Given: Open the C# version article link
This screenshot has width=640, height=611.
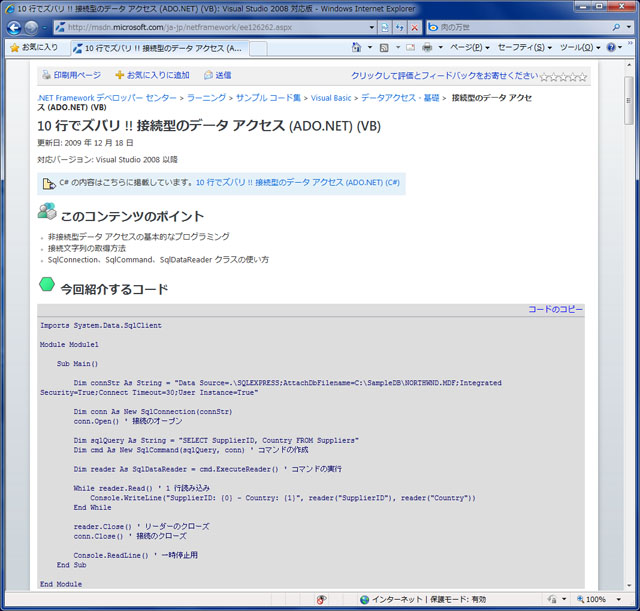Looking at the screenshot, I should pyautogui.click(x=298, y=182).
